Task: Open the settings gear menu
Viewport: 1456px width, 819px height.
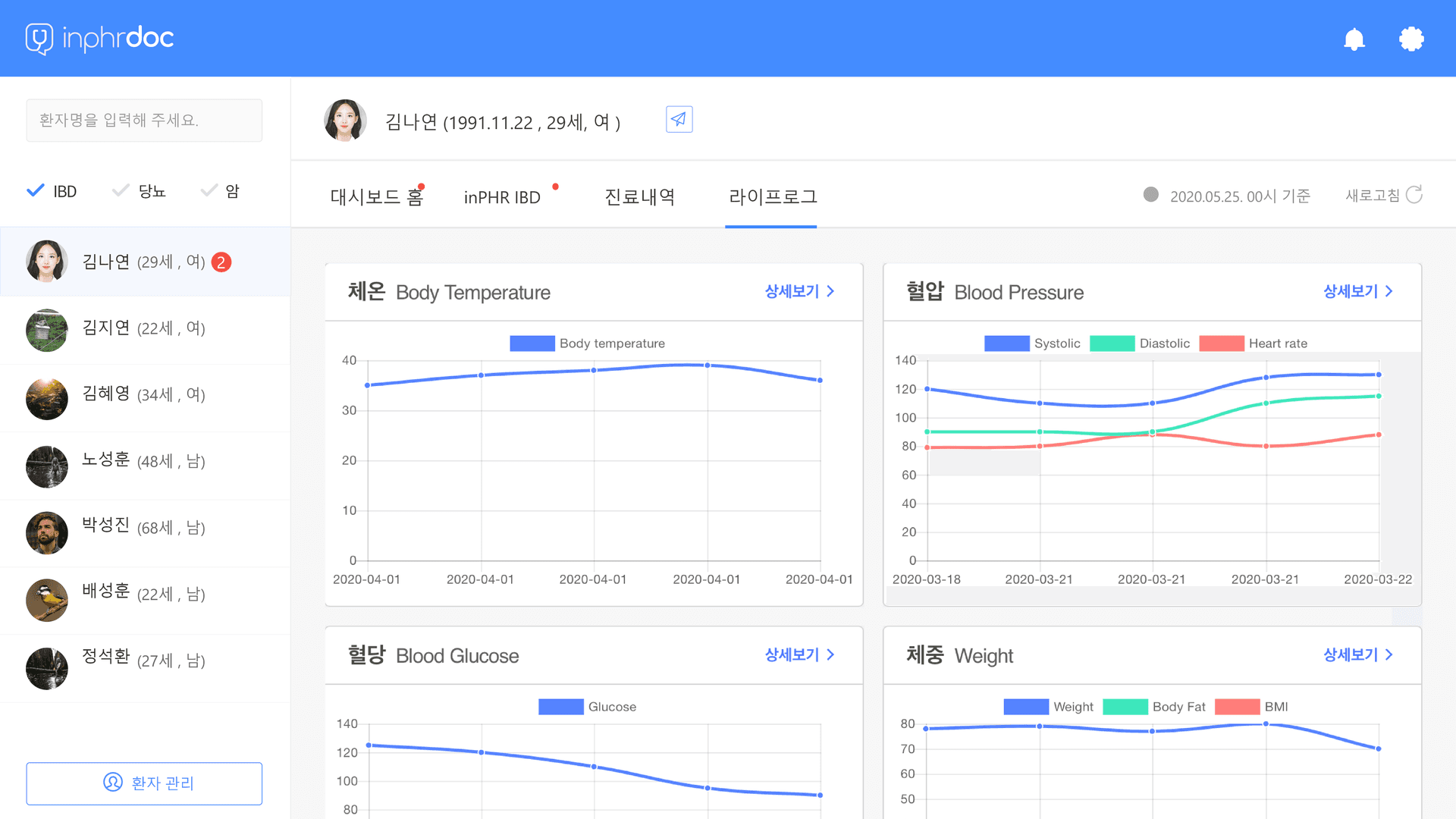Action: click(1411, 39)
